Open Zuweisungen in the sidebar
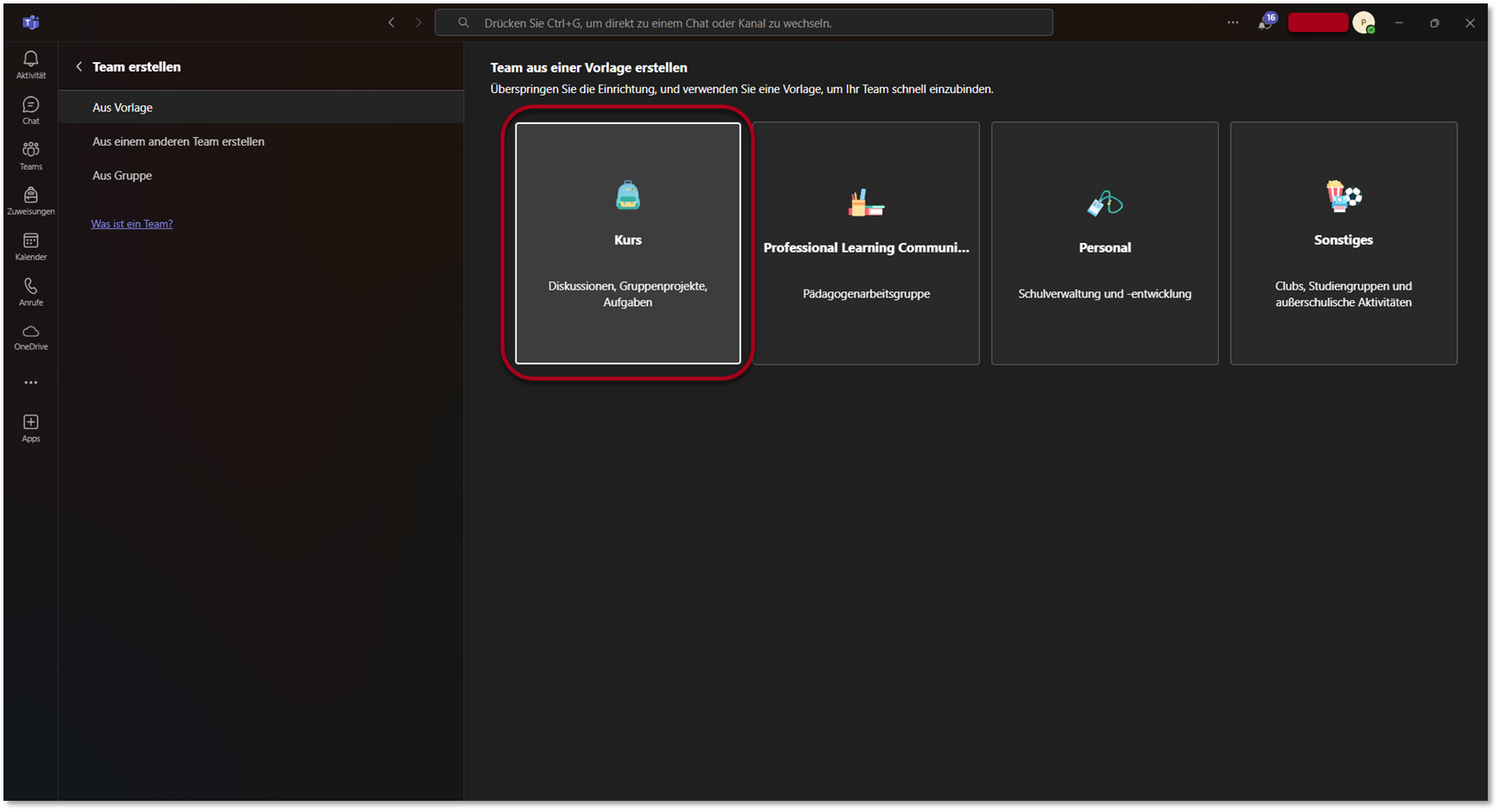This screenshot has width=1499, height=812. point(31,200)
